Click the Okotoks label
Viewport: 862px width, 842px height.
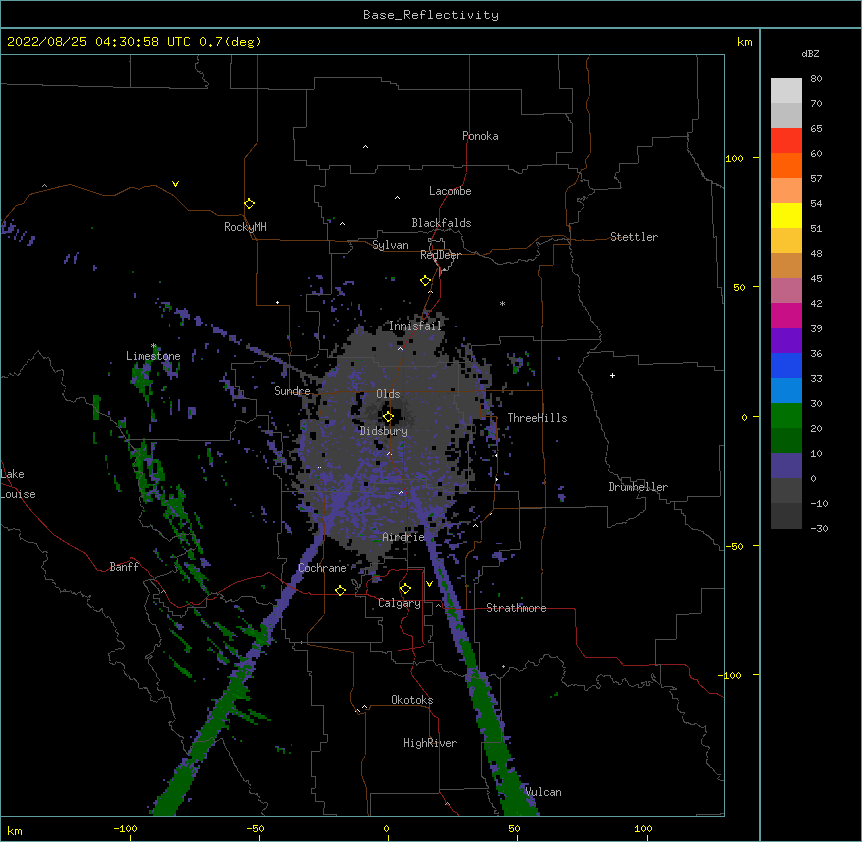[412, 700]
